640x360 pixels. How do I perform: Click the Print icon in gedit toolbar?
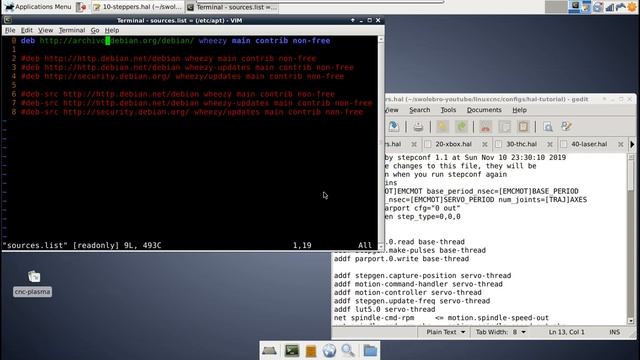click(x=418, y=127)
